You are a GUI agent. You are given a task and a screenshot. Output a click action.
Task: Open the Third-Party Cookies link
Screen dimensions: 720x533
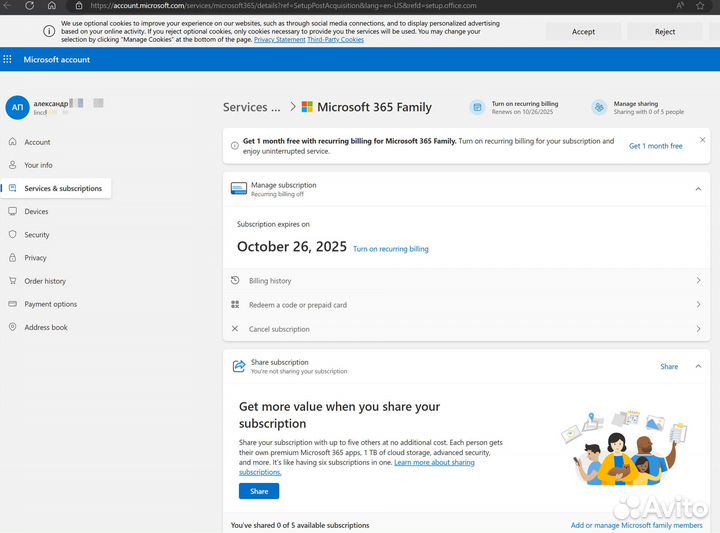coord(335,40)
